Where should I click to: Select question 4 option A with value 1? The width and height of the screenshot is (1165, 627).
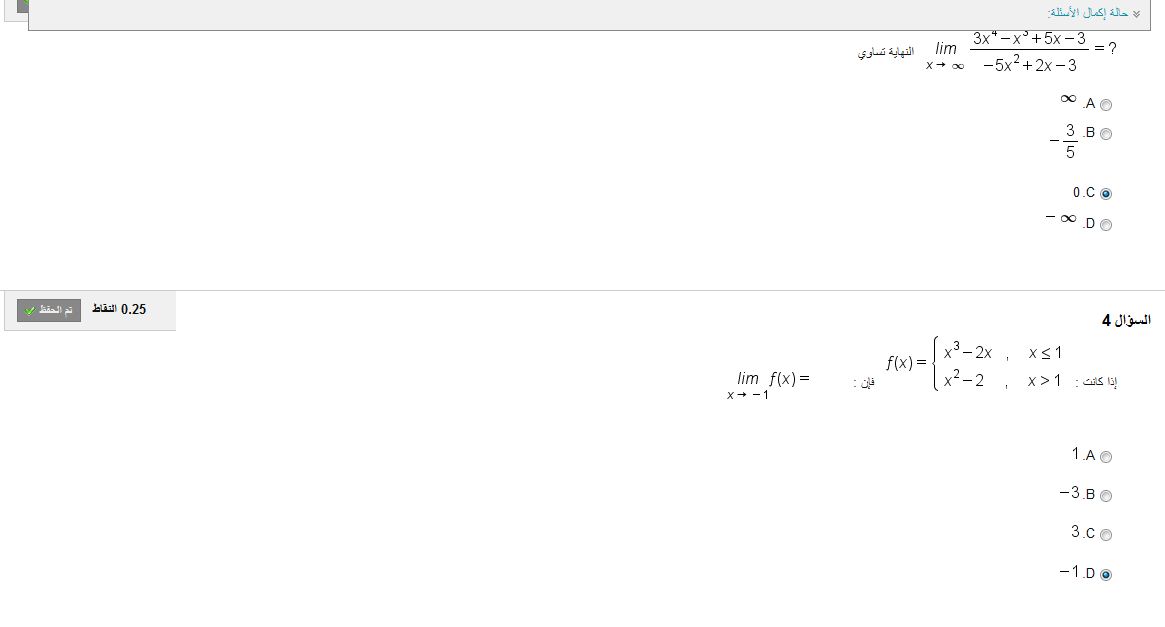[1106, 457]
